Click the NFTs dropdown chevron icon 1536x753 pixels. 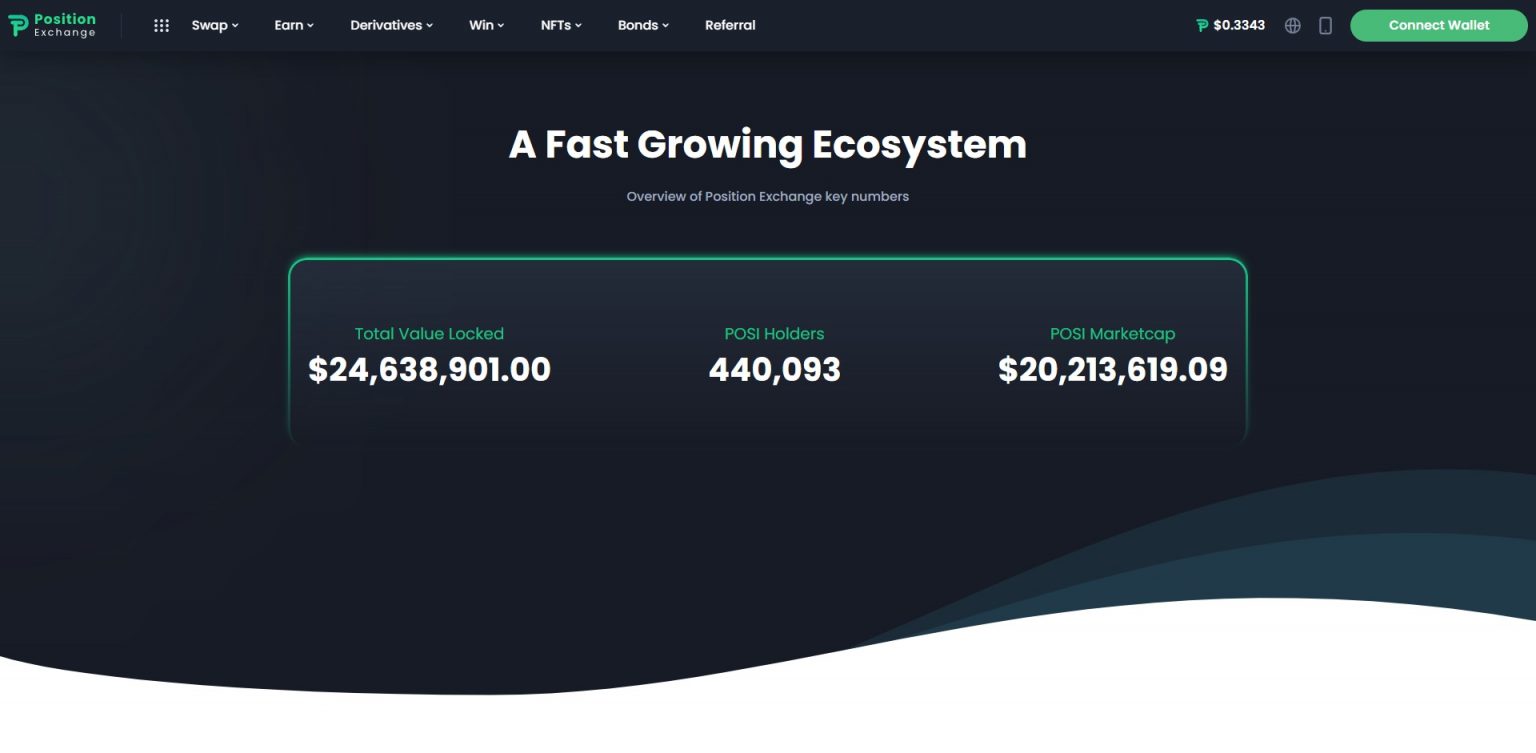[x=577, y=26]
